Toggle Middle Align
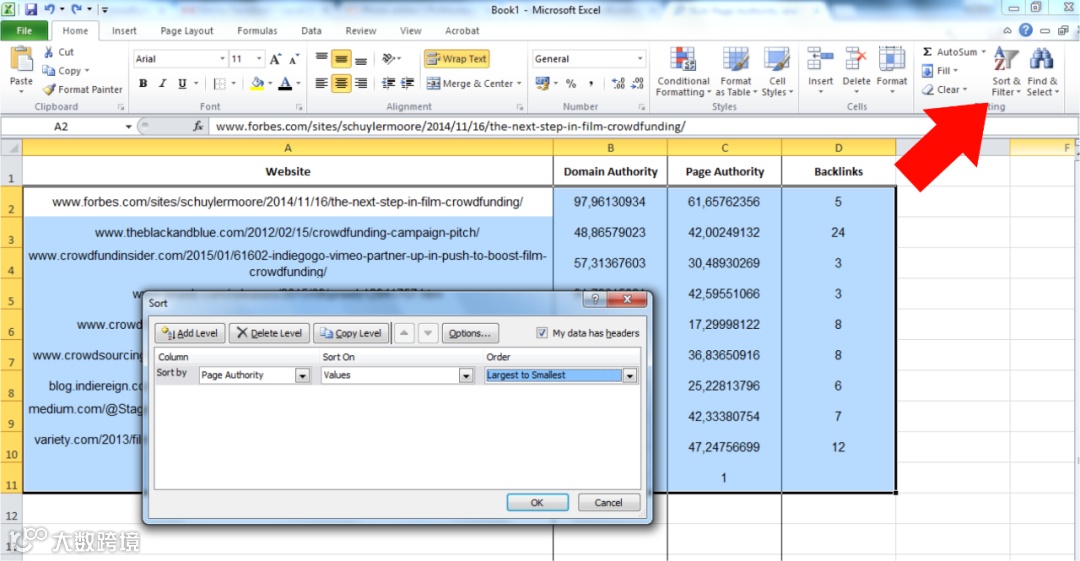 tap(341, 59)
